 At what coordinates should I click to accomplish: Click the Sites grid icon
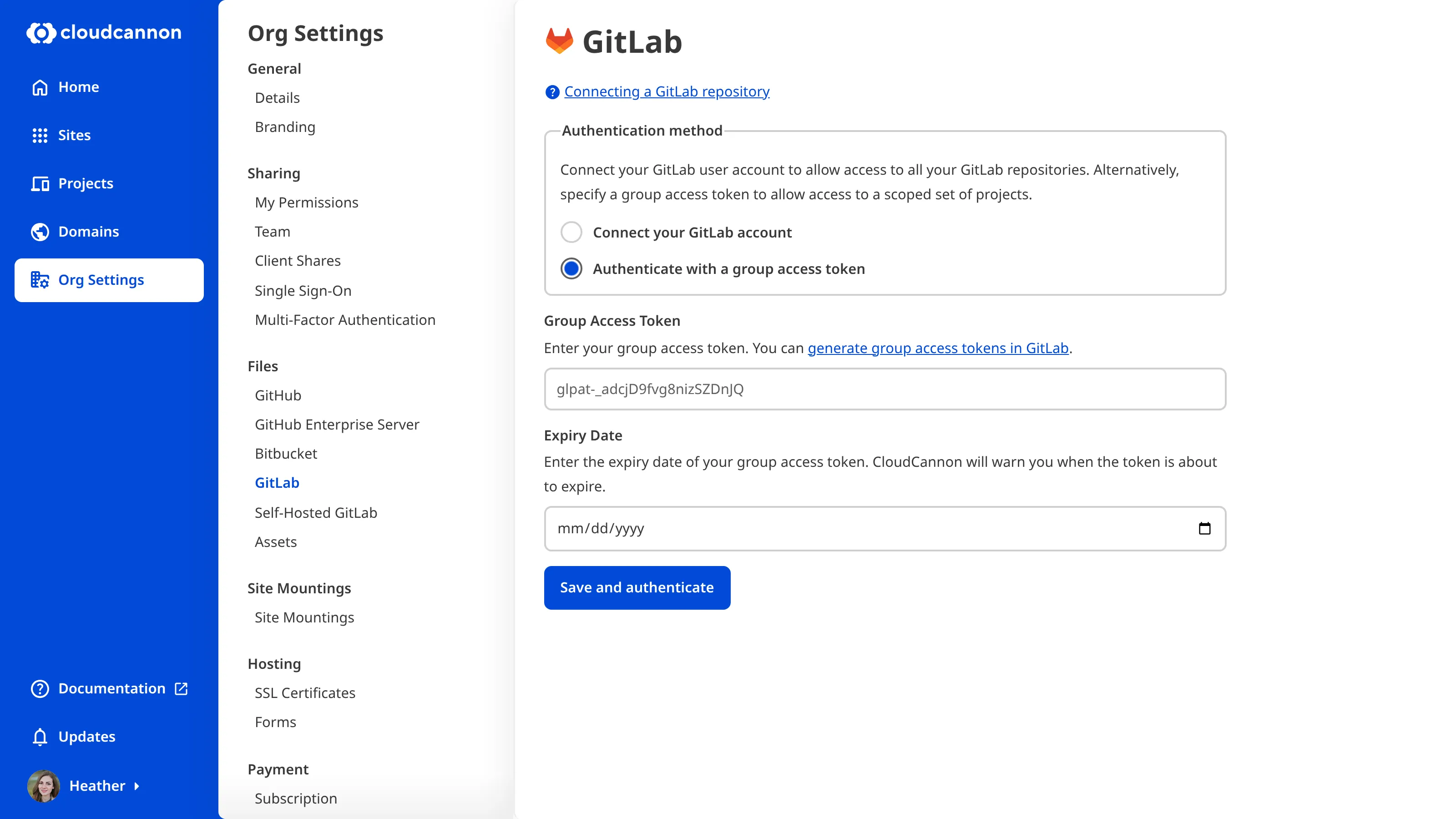point(40,135)
